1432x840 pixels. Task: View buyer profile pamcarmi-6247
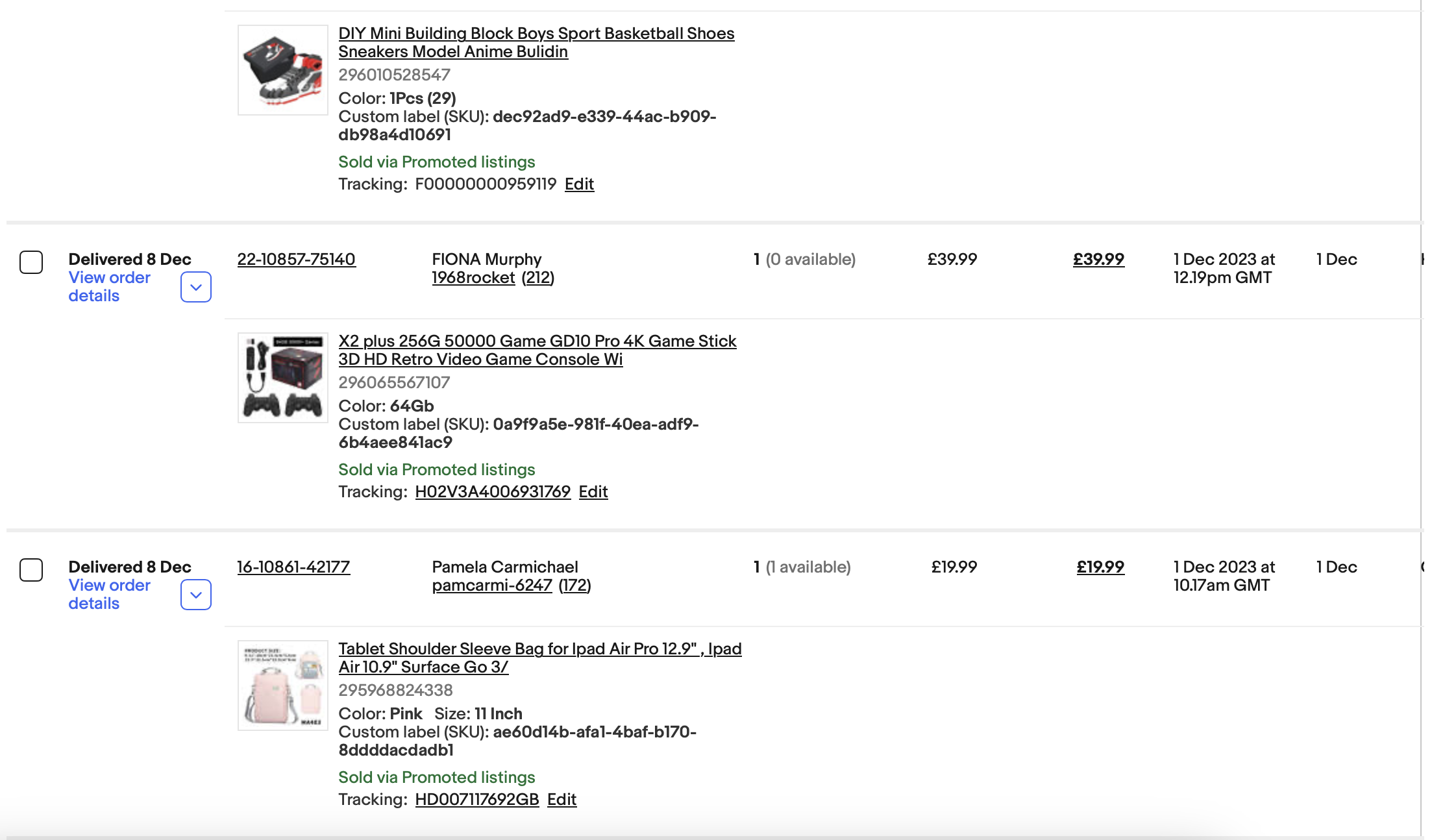(492, 585)
